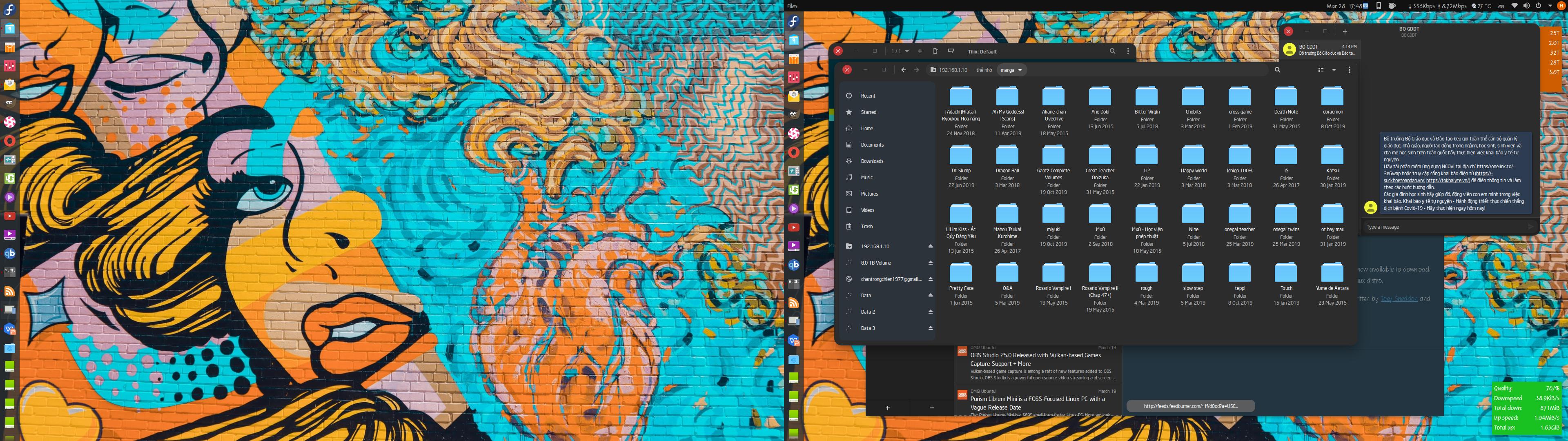
Task: Add terminal right in Tilix
Action: click(x=935, y=51)
